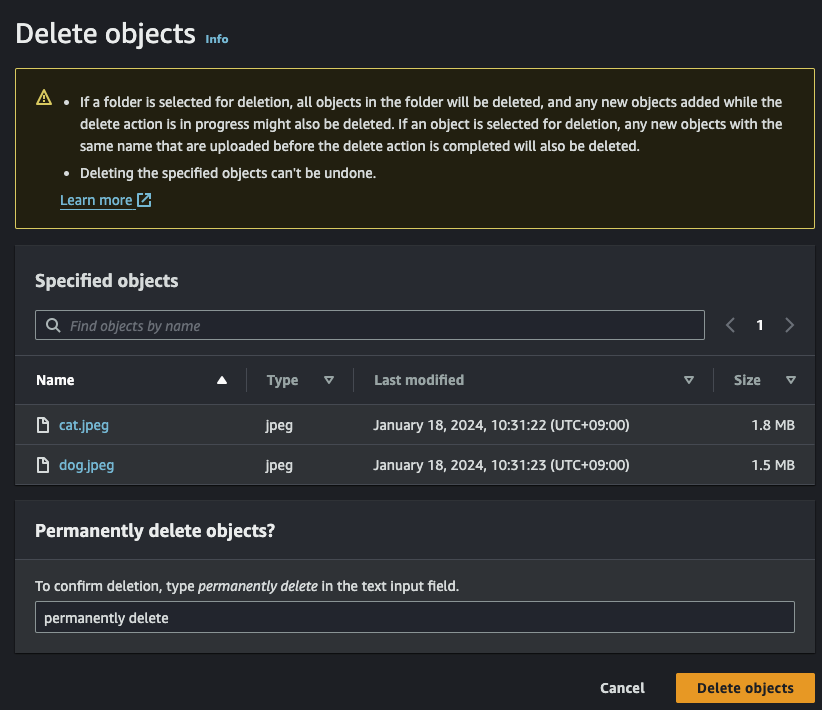Image resolution: width=822 pixels, height=710 pixels.
Task: Click the warning triangle icon
Action: [44, 98]
